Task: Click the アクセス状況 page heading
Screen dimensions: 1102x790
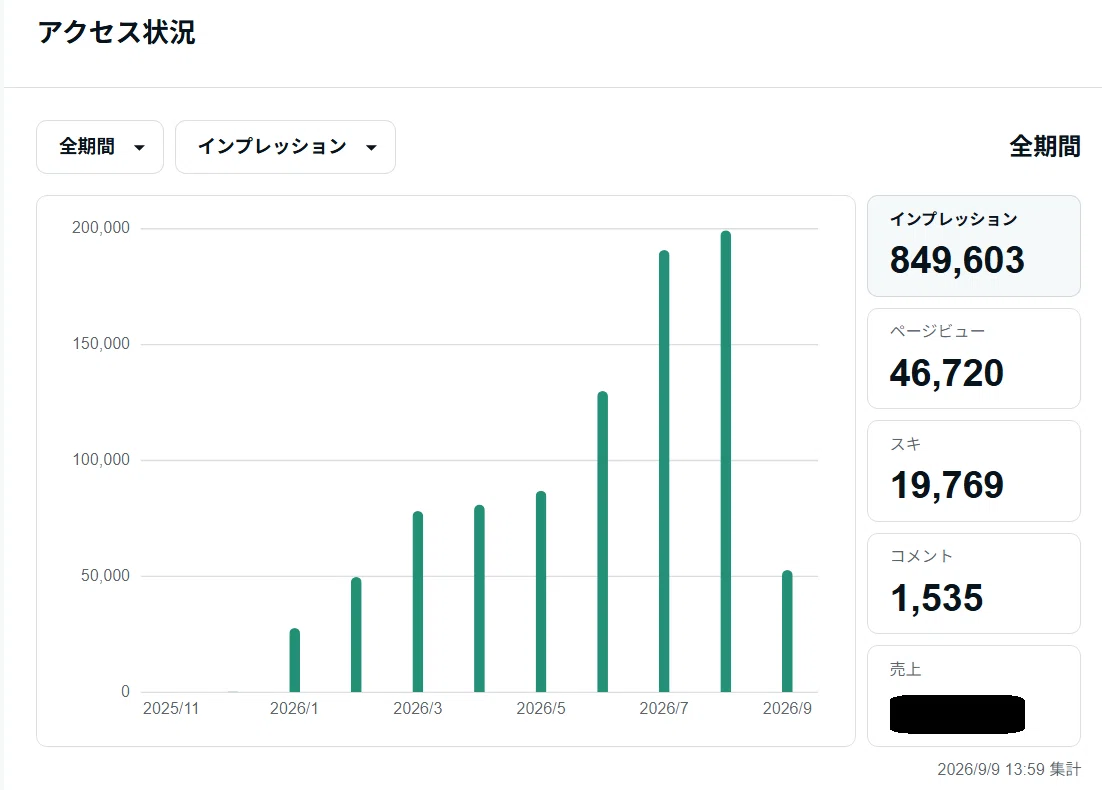Action: (117, 32)
